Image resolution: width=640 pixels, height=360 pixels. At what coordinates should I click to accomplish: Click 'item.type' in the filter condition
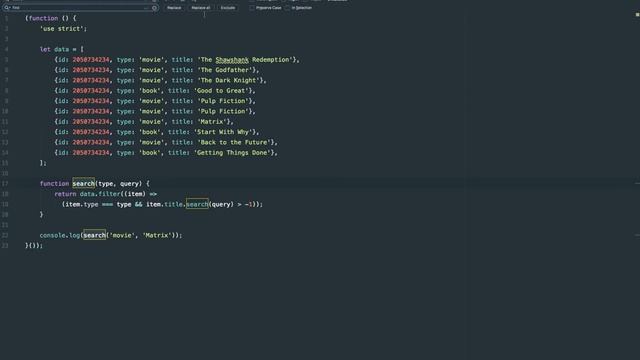coord(82,204)
